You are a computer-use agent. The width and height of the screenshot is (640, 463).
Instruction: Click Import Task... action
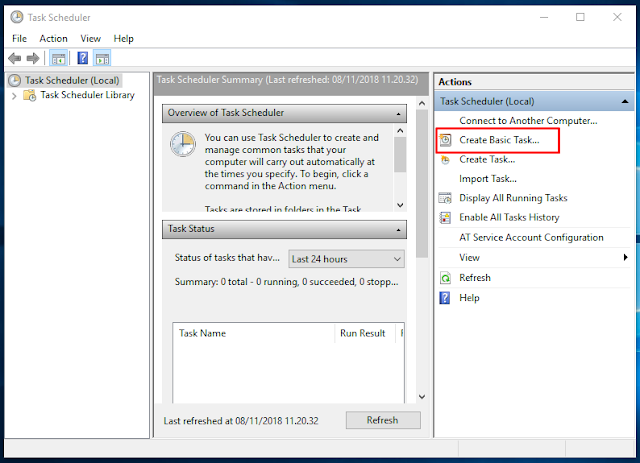point(488,179)
